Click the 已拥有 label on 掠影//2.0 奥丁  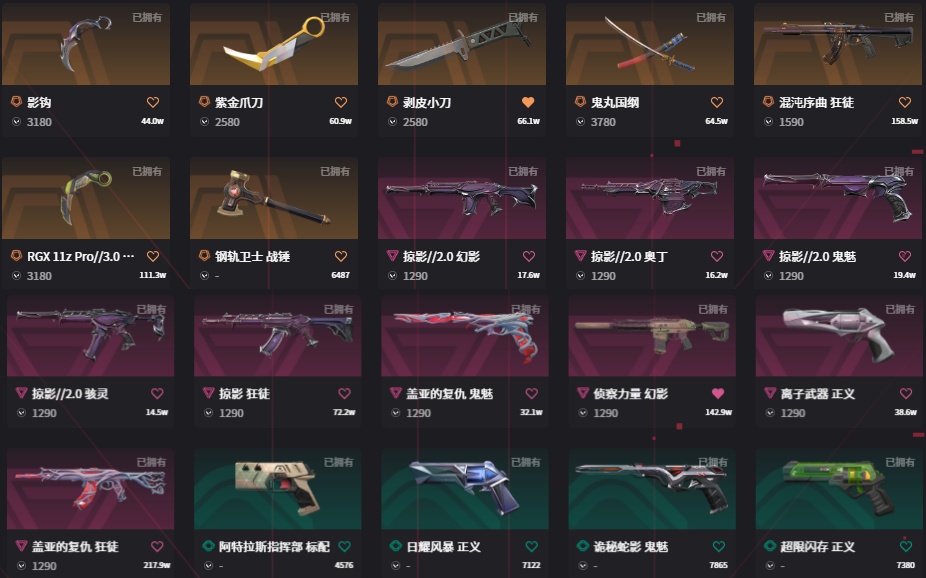coord(711,171)
